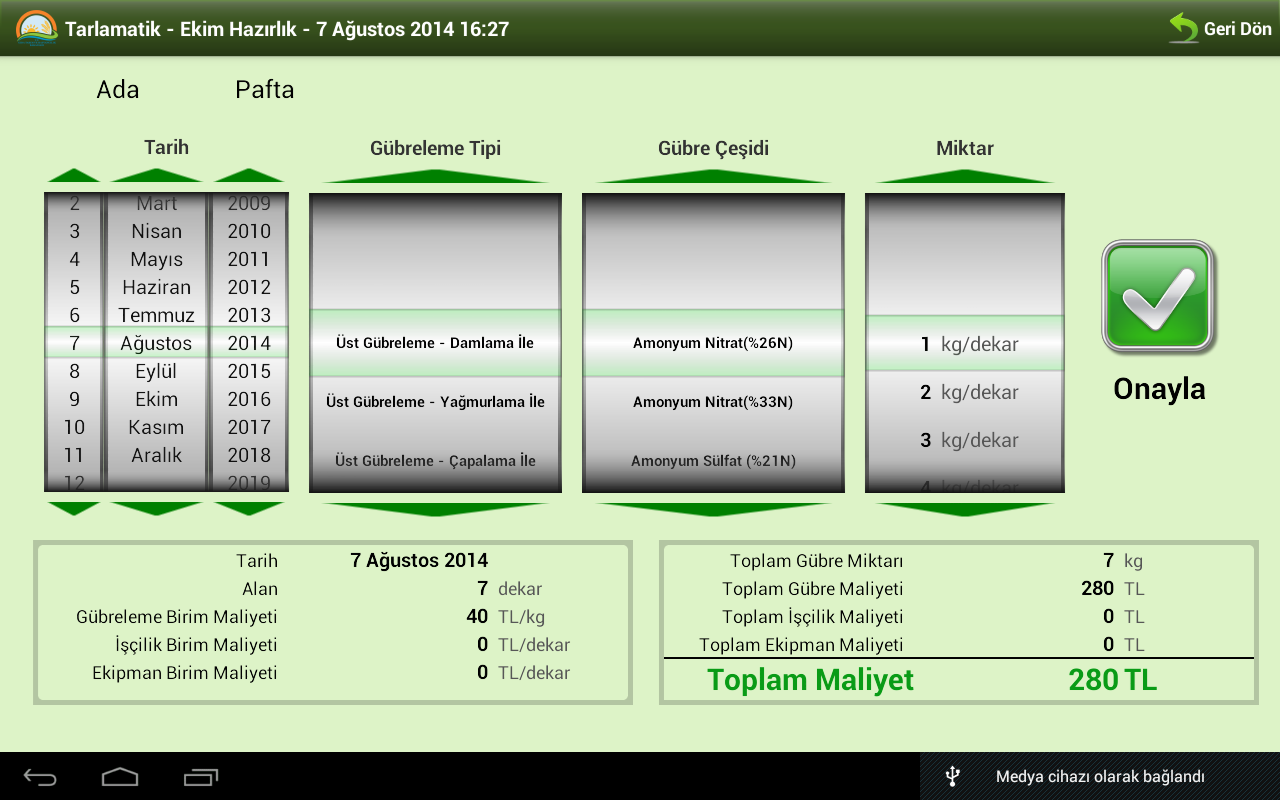Select Üst Gübreleme - Çapalama İle
Viewport: 1280px width, 800px height.
[435, 461]
